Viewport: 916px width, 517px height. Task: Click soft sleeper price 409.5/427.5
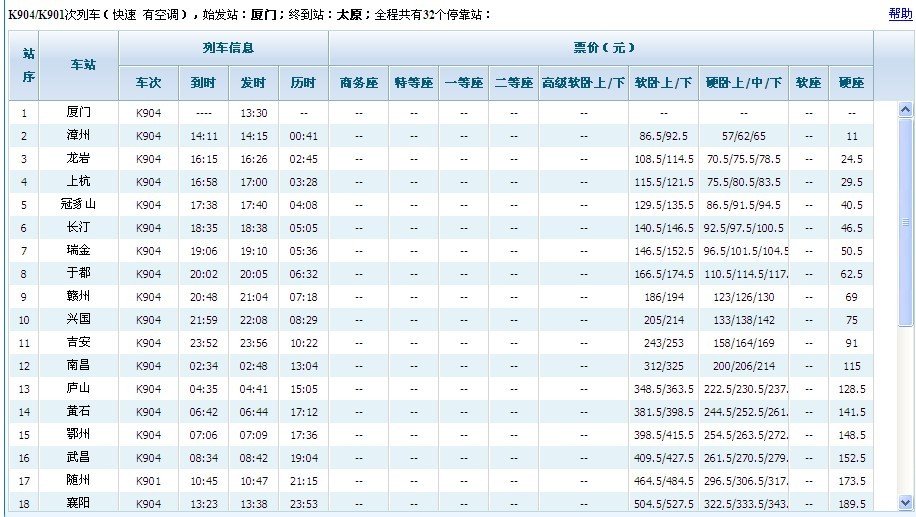[664, 458]
